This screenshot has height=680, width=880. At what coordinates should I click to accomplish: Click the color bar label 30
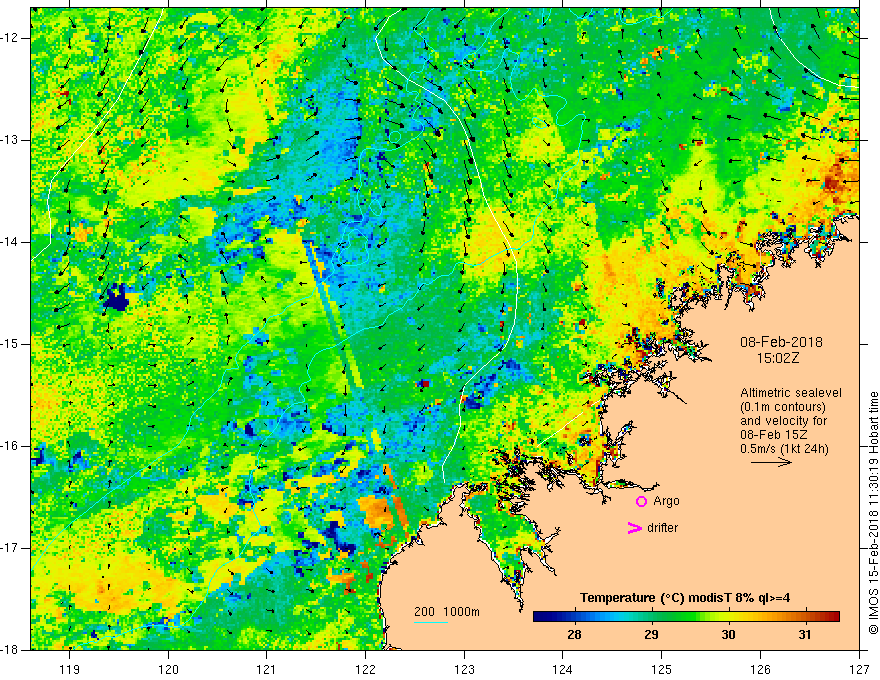(728, 635)
